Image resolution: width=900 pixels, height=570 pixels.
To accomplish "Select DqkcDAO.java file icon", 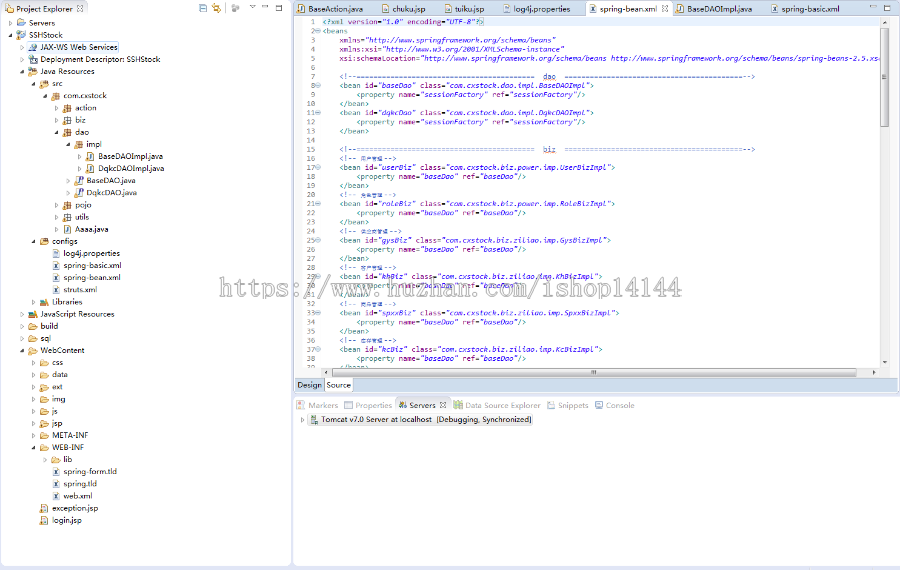I will [79, 192].
